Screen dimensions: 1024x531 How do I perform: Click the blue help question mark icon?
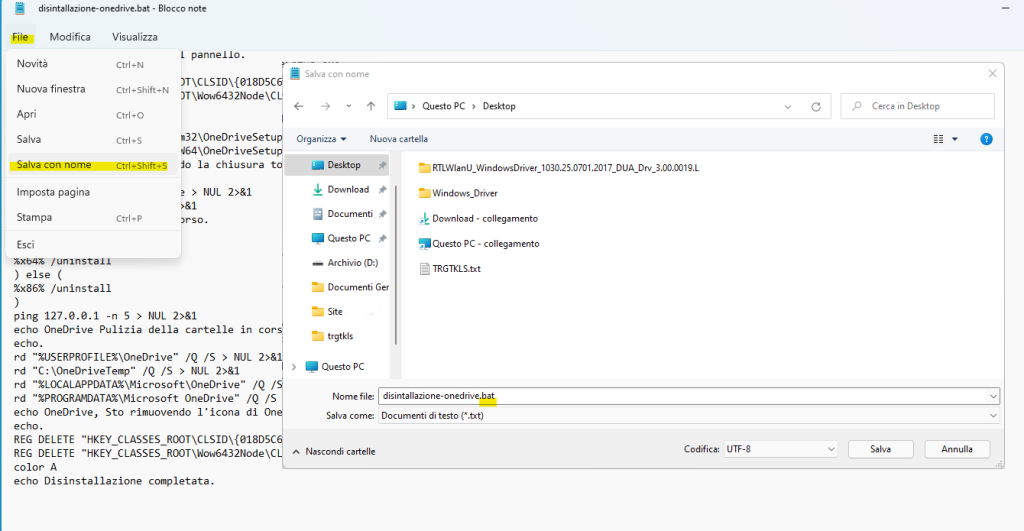pos(986,139)
